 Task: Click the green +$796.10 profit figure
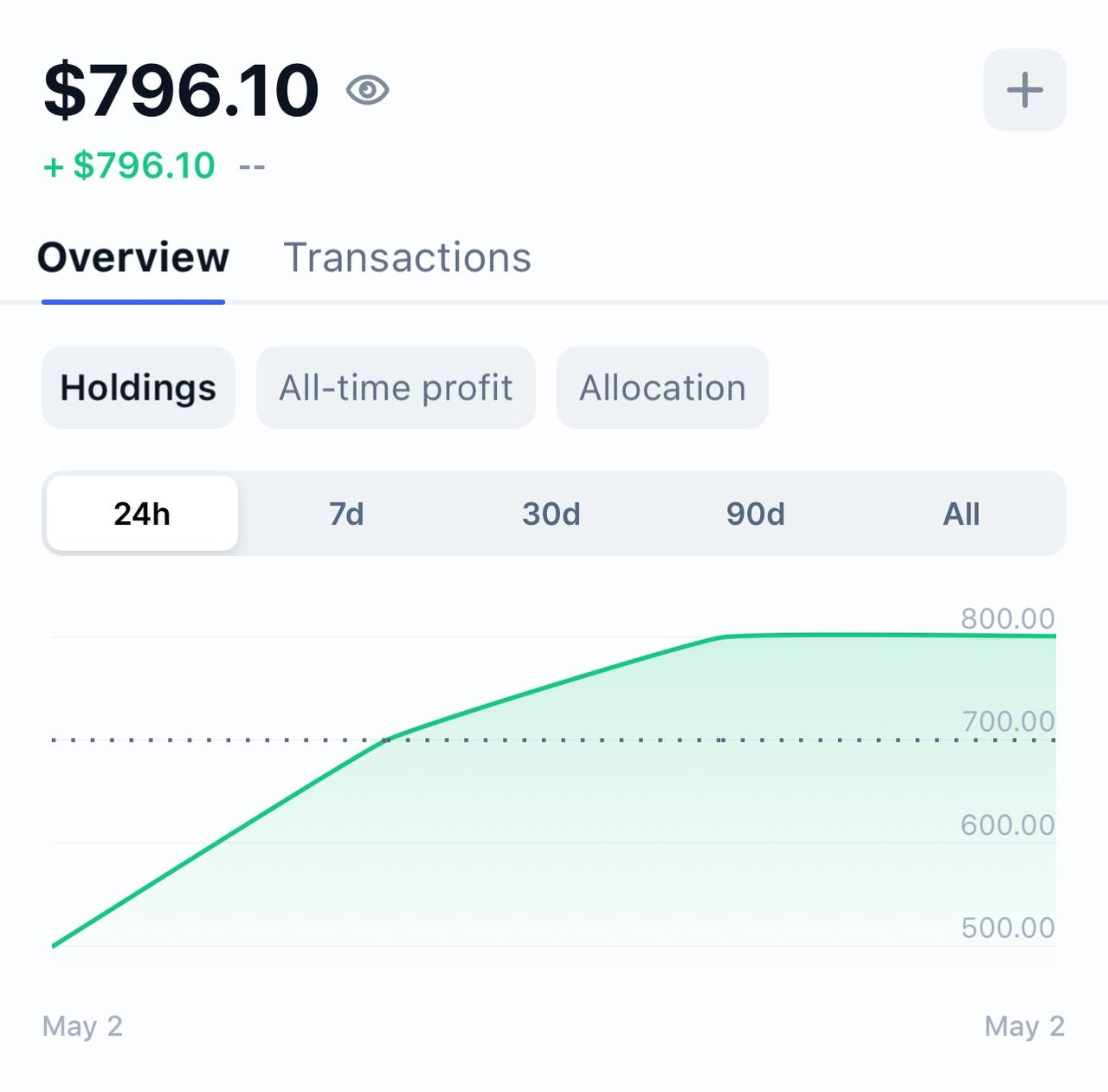pos(130,165)
